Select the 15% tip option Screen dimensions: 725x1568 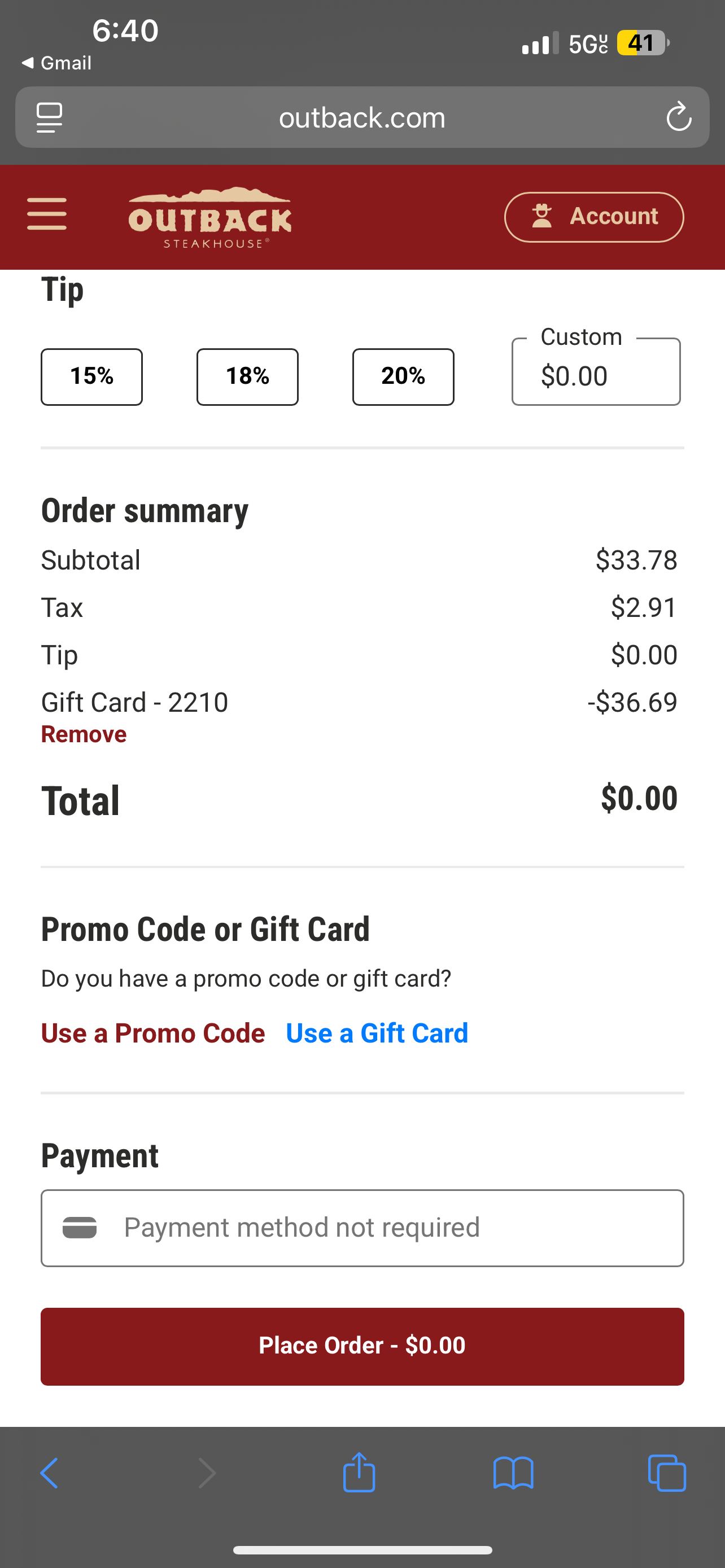point(92,377)
